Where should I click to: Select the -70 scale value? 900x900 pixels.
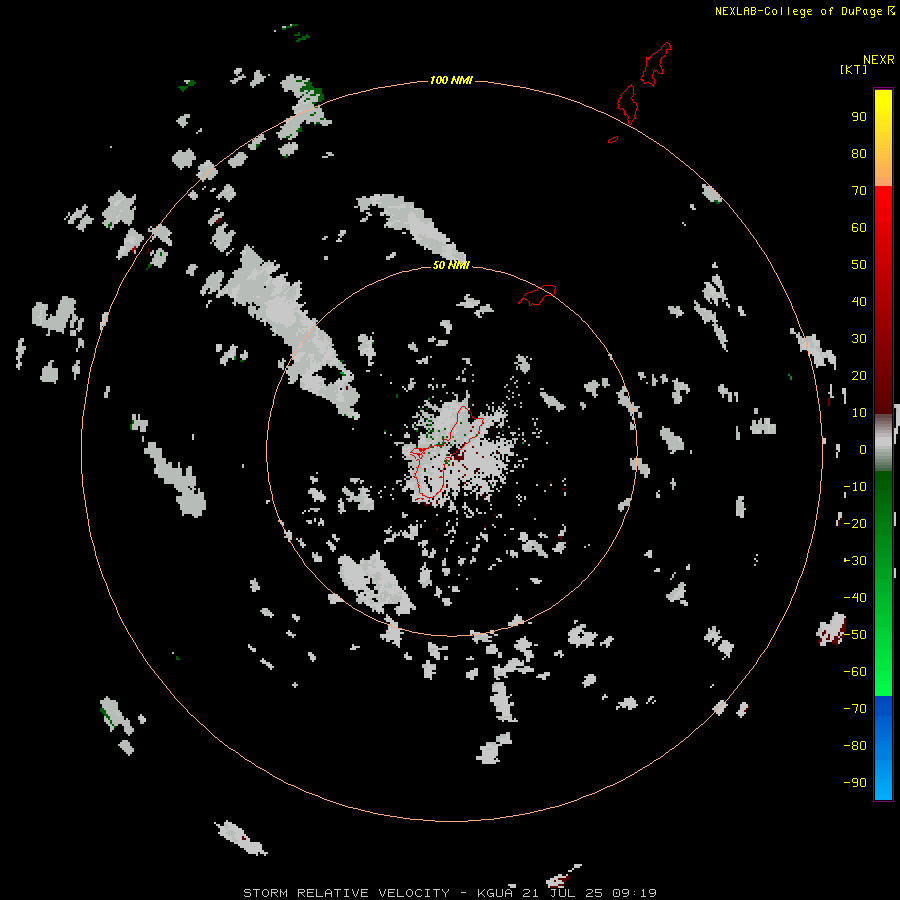pos(855,709)
